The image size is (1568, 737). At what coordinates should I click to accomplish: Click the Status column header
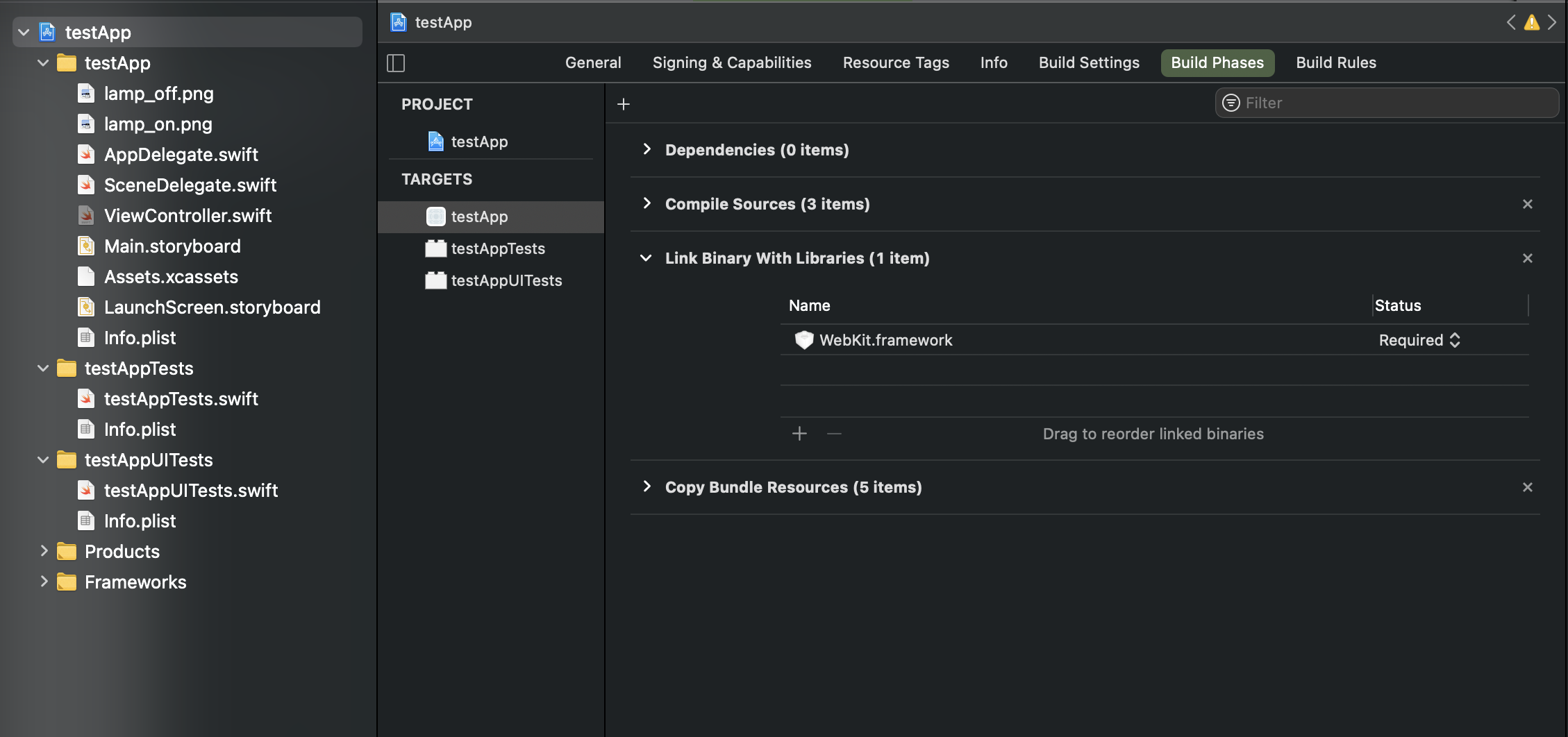(x=1398, y=305)
